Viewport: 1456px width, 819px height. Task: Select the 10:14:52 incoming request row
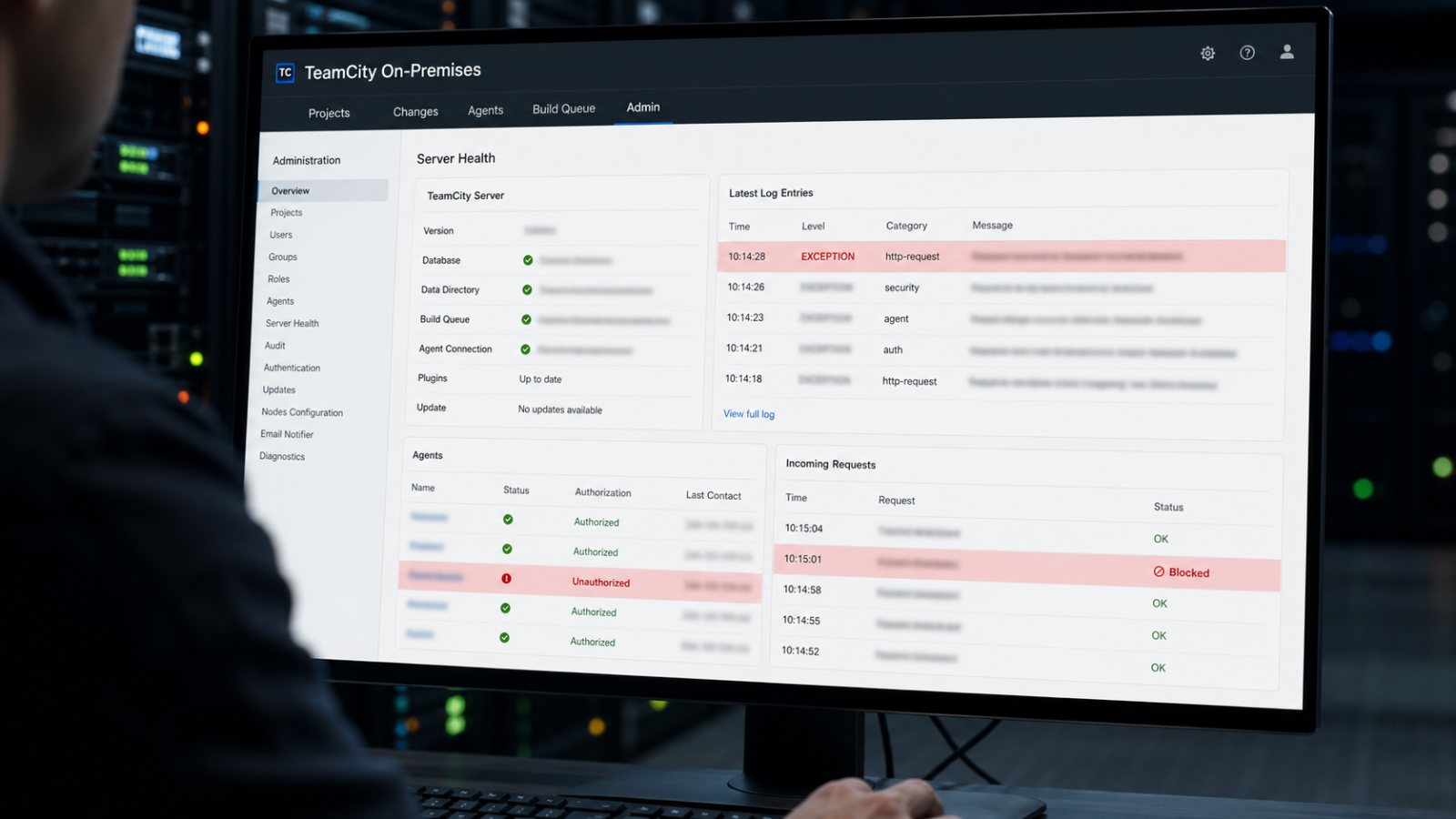[x=1024, y=660]
